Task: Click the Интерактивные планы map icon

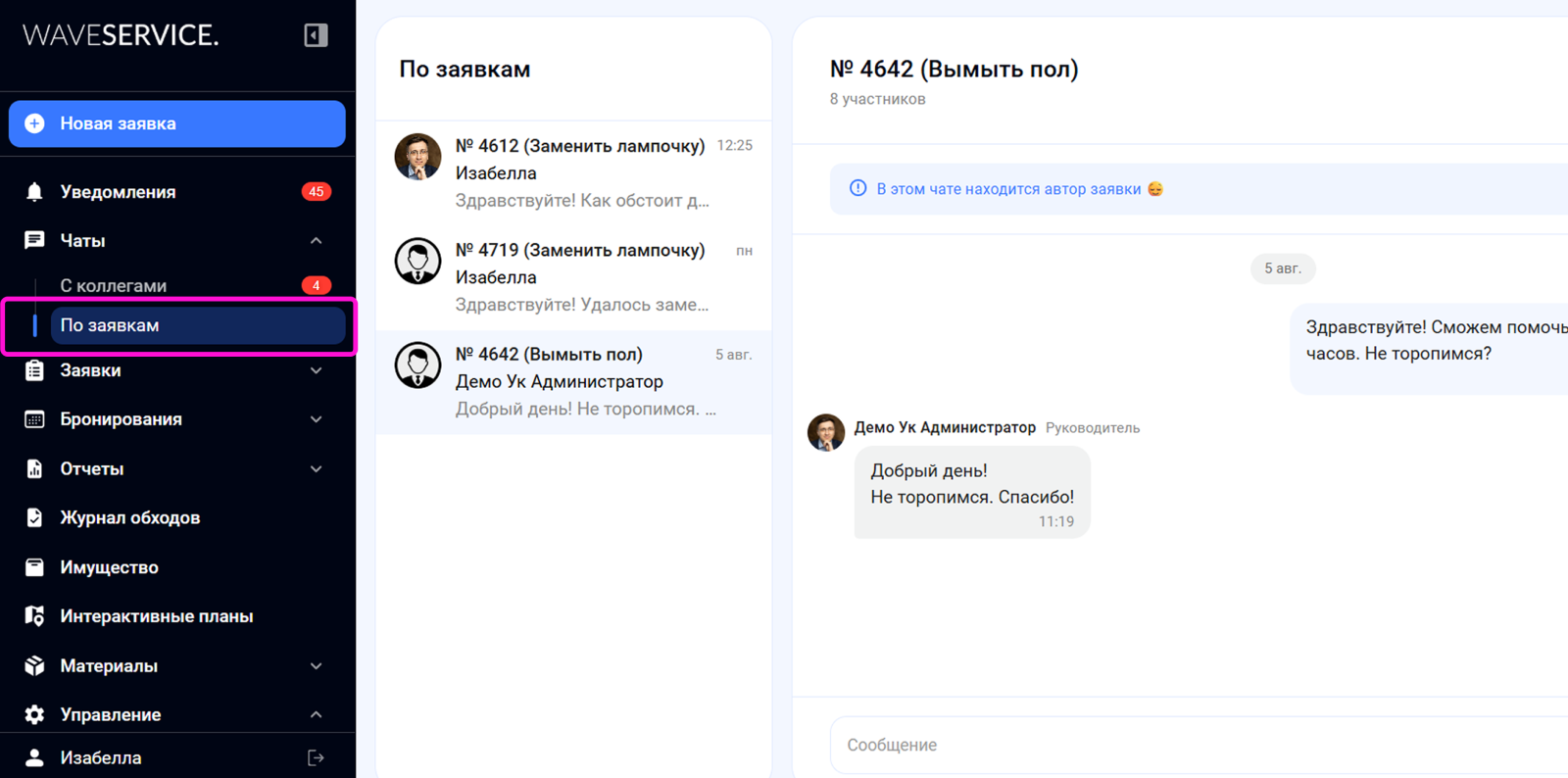Action: 34,616
